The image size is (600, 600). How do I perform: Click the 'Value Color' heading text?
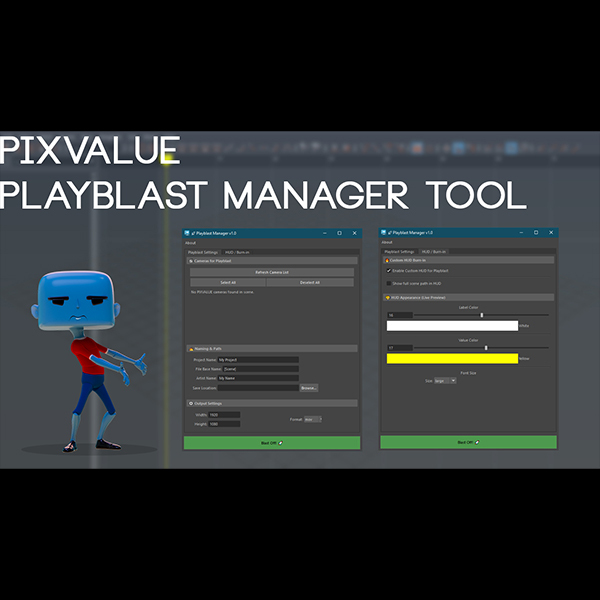pyautogui.click(x=468, y=340)
